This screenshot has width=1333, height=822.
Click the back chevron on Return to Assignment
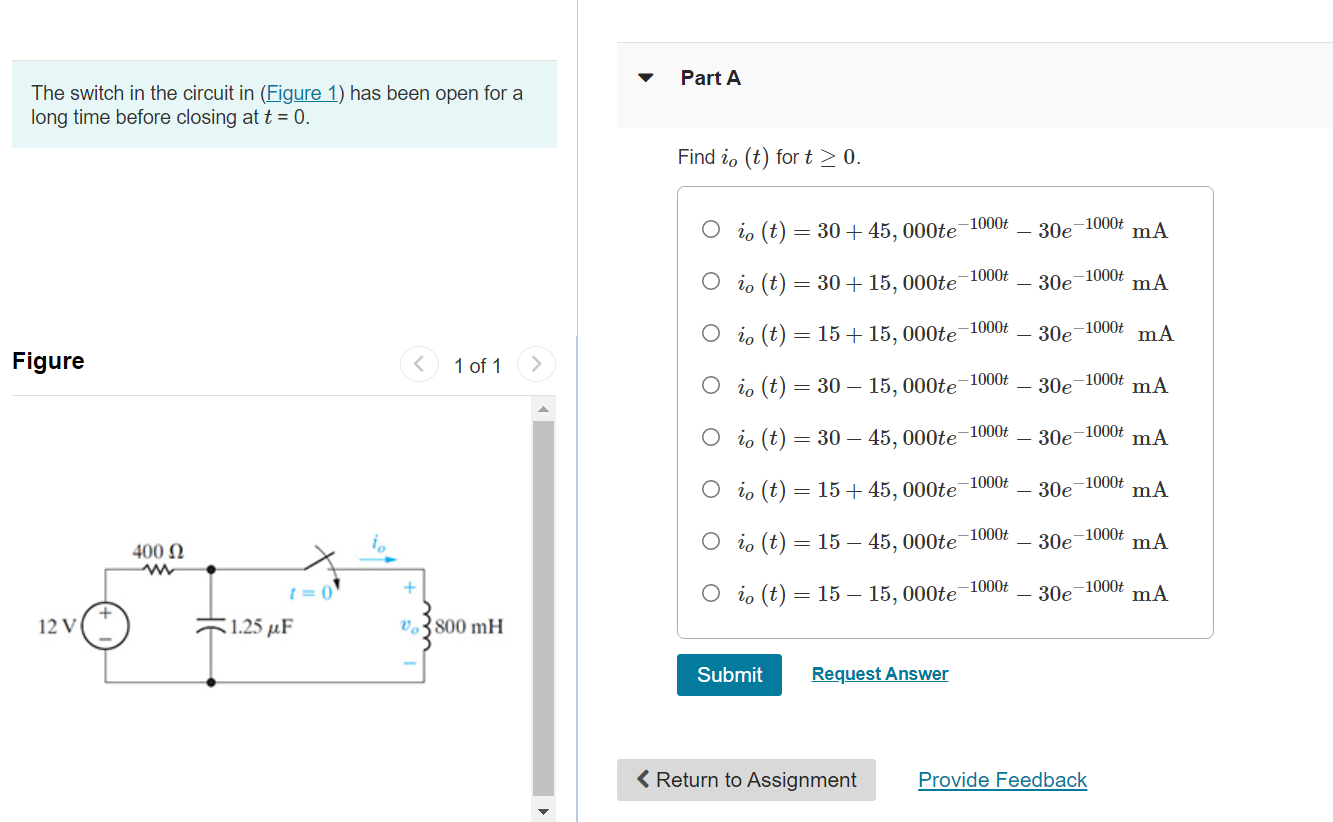643,780
